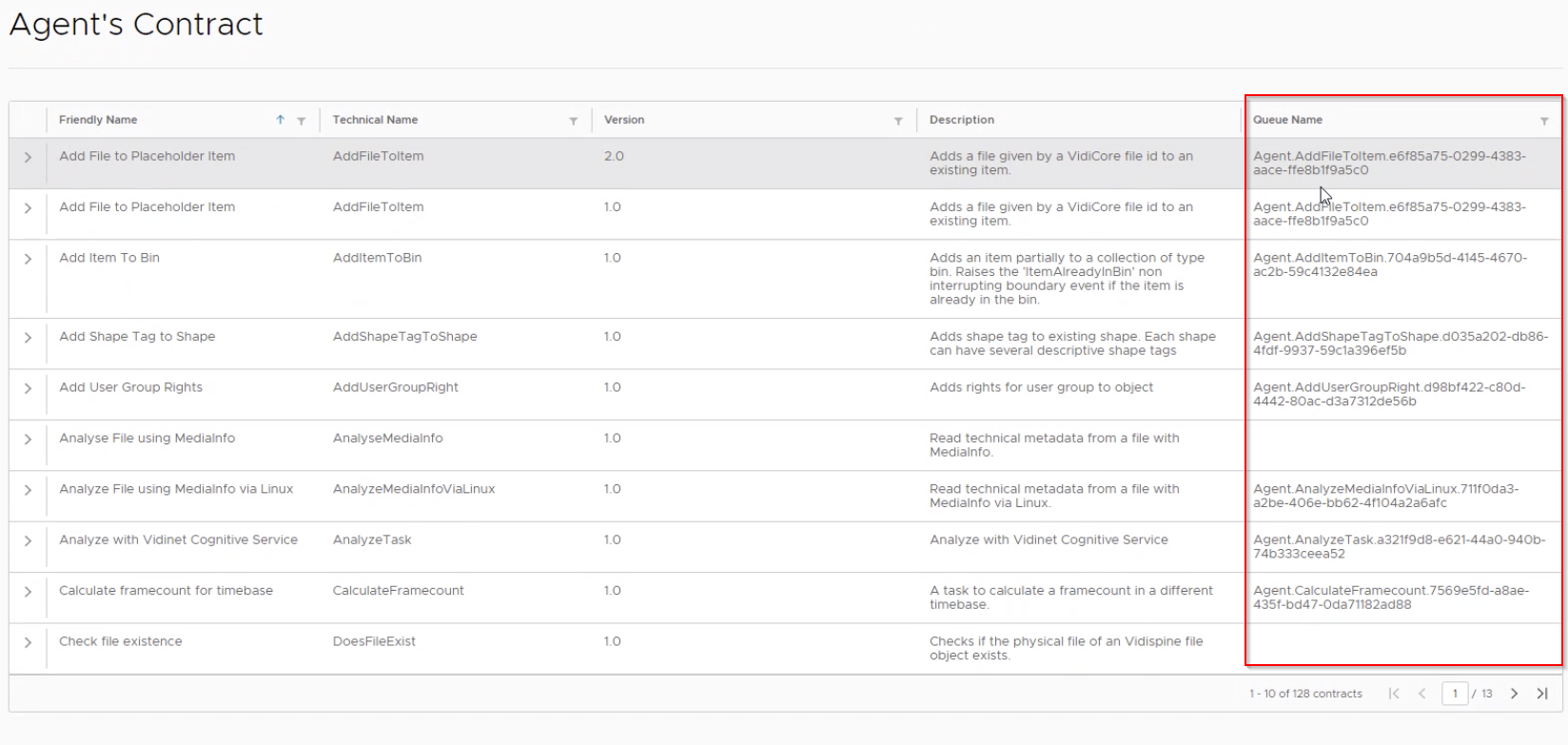Go to the previous contracts page

1422,694
